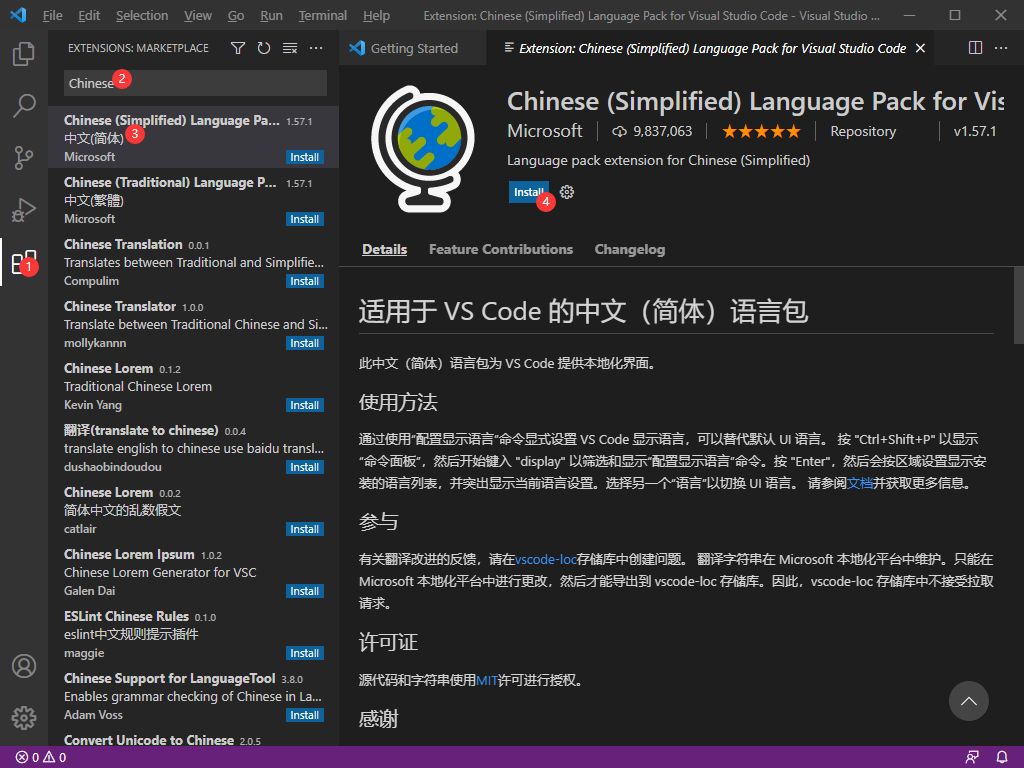Select the Details tab
Image resolution: width=1024 pixels, height=768 pixels.
[385, 249]
